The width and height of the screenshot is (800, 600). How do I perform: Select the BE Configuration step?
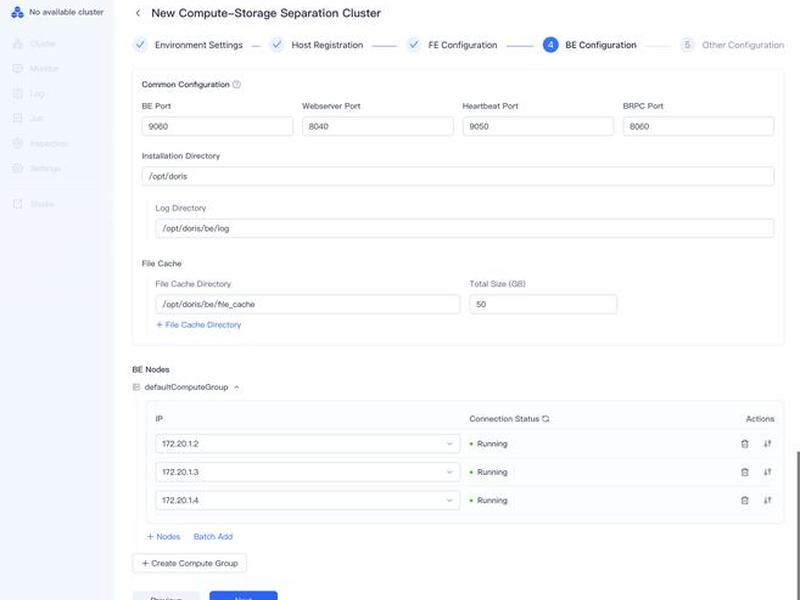click(x=590, y=45)
